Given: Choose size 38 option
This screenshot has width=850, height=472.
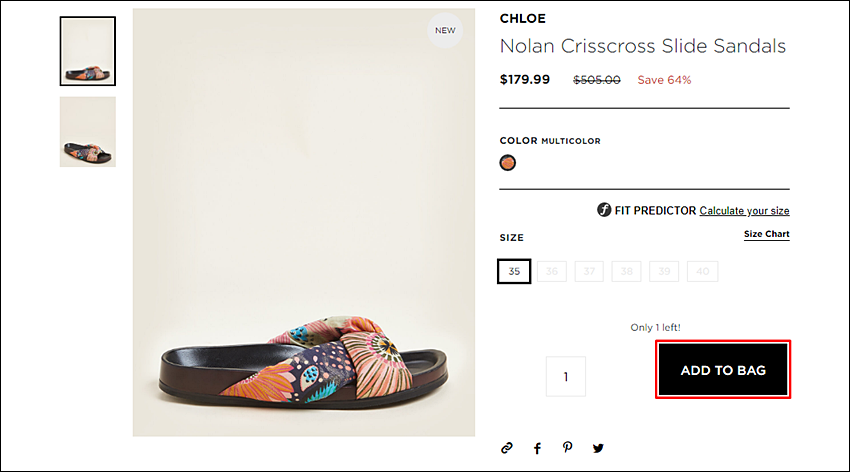Looking at the screenshot, I should click(x=627, y=271).
